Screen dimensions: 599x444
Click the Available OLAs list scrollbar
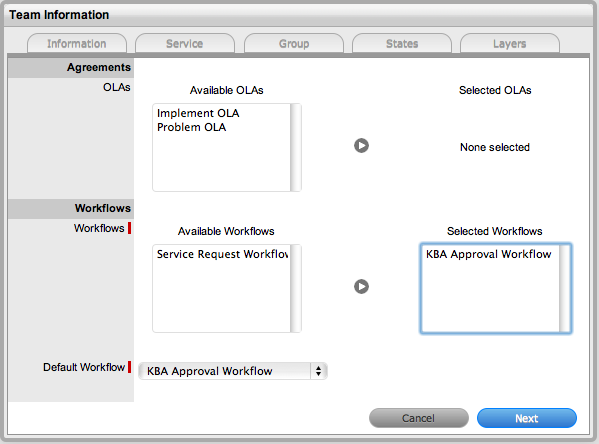coord(295,147)
